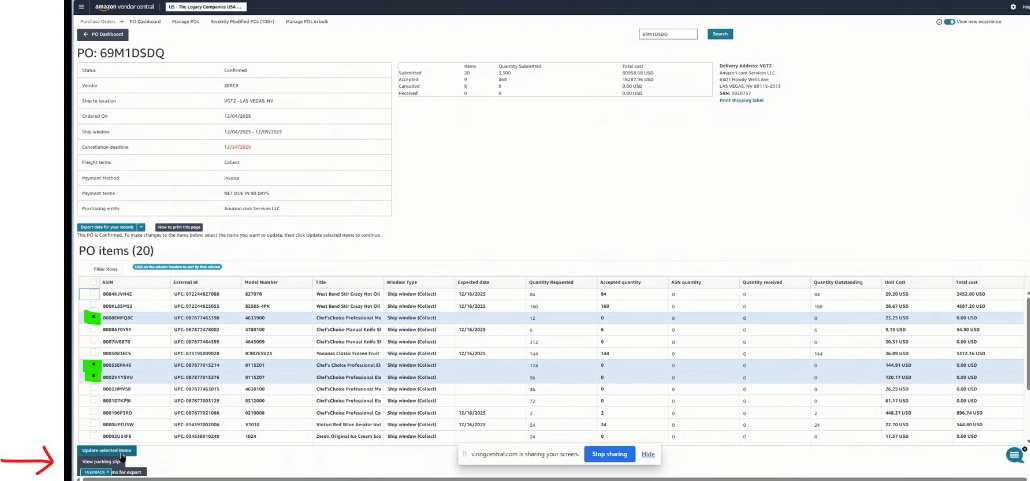Click Export data for your records
The height and width of the screenshot is (481, 1030).
[x=106, y=227]
